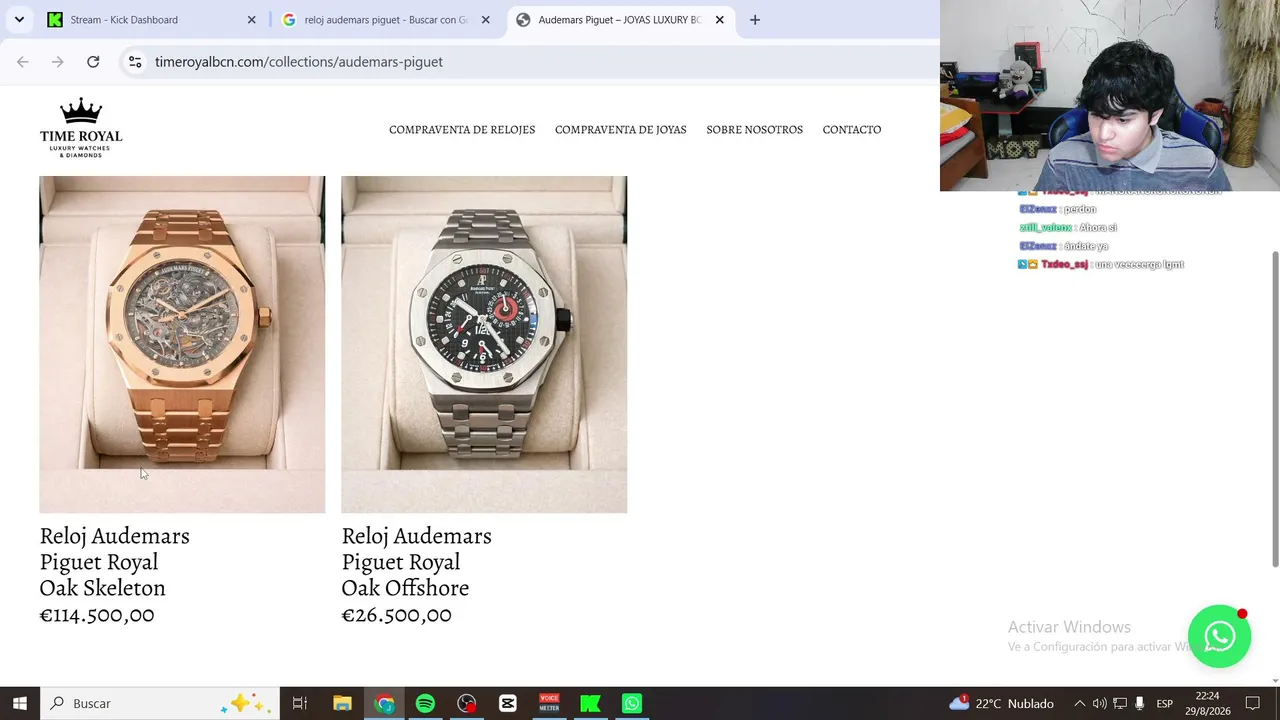
Task: Open VoiceMeeter from the taskbar
Action: [549, 703]
